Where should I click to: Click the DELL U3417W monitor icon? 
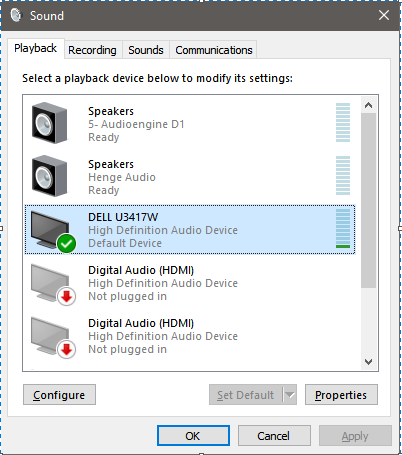point(53,231)
